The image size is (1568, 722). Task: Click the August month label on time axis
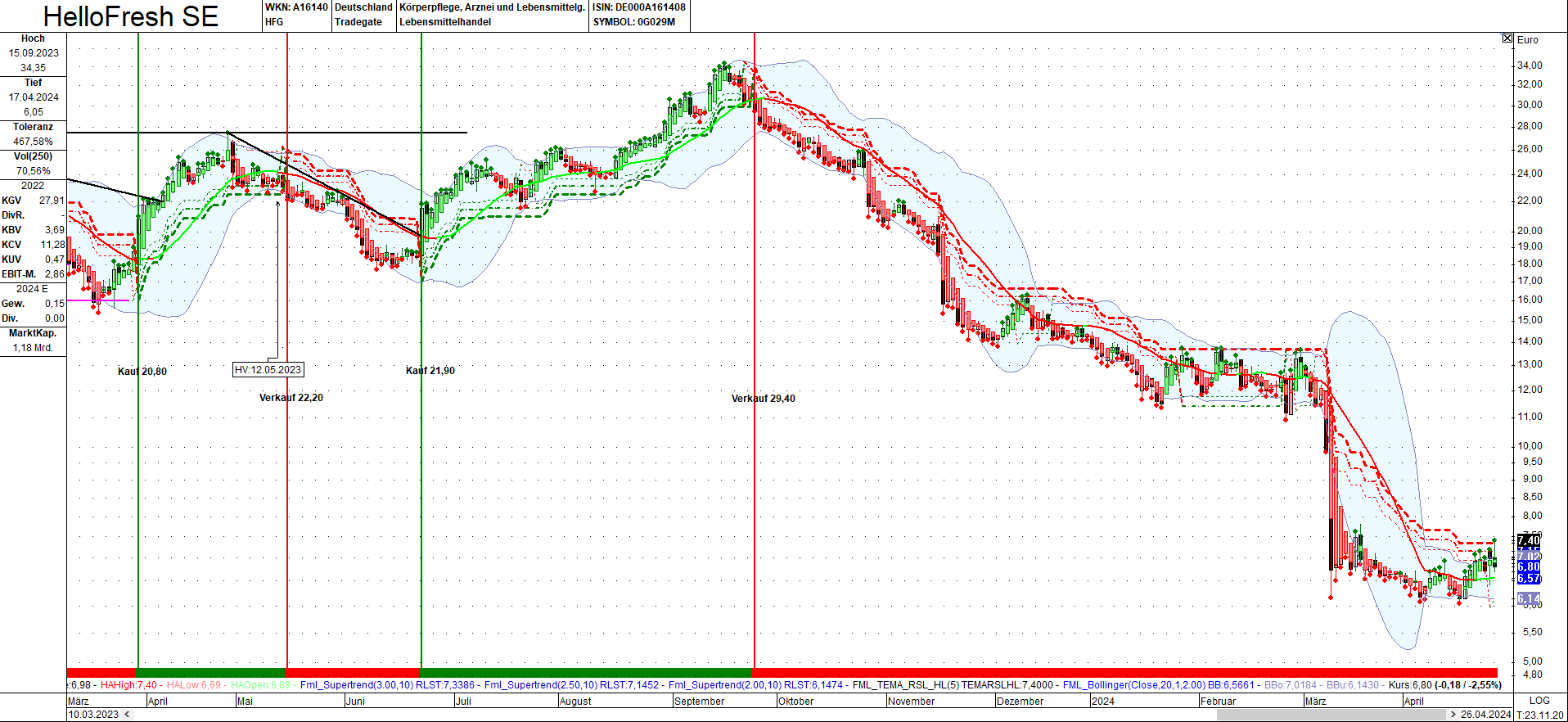click(575, 702)
